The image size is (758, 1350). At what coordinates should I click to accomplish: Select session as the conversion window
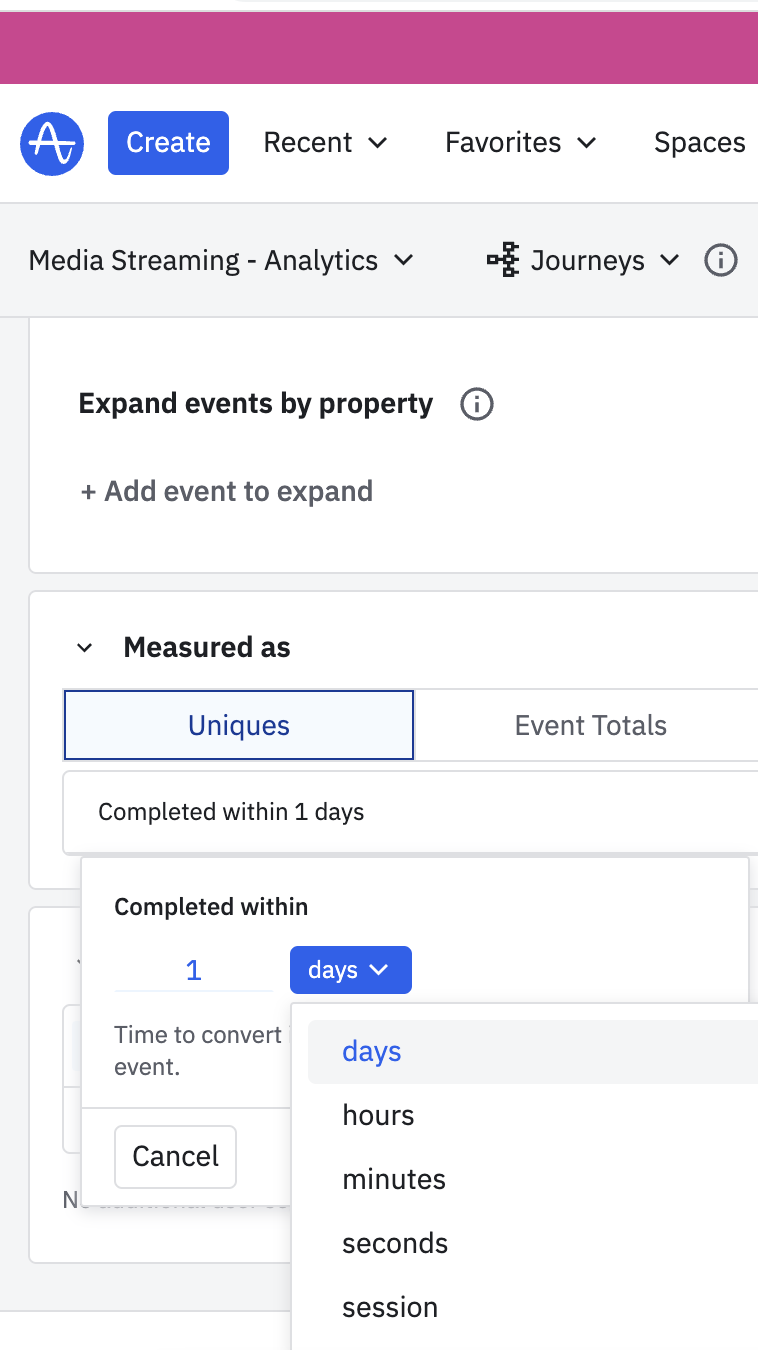[390, 1308]
